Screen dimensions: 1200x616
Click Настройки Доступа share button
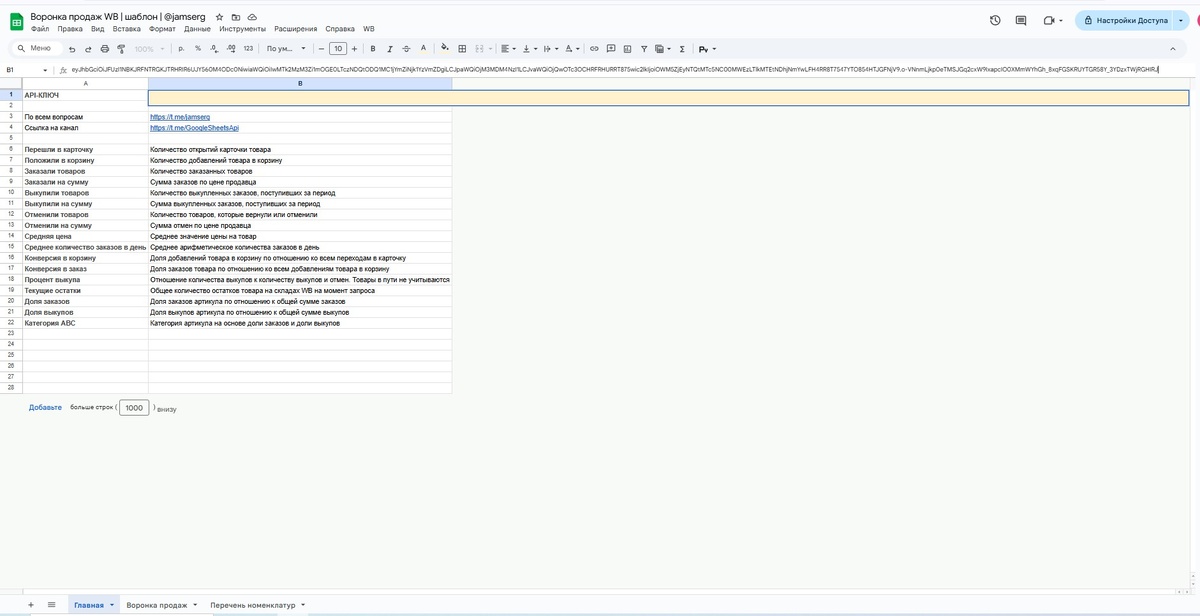1125,20
